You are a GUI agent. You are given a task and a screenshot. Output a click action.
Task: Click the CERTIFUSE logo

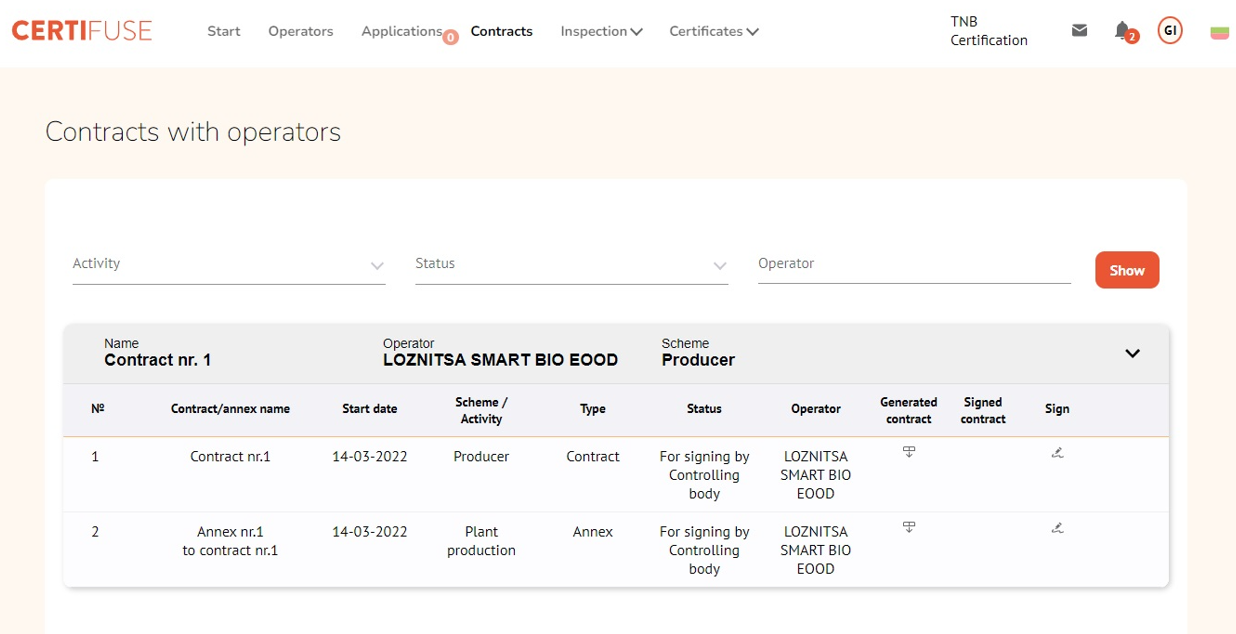coord(82,31)
